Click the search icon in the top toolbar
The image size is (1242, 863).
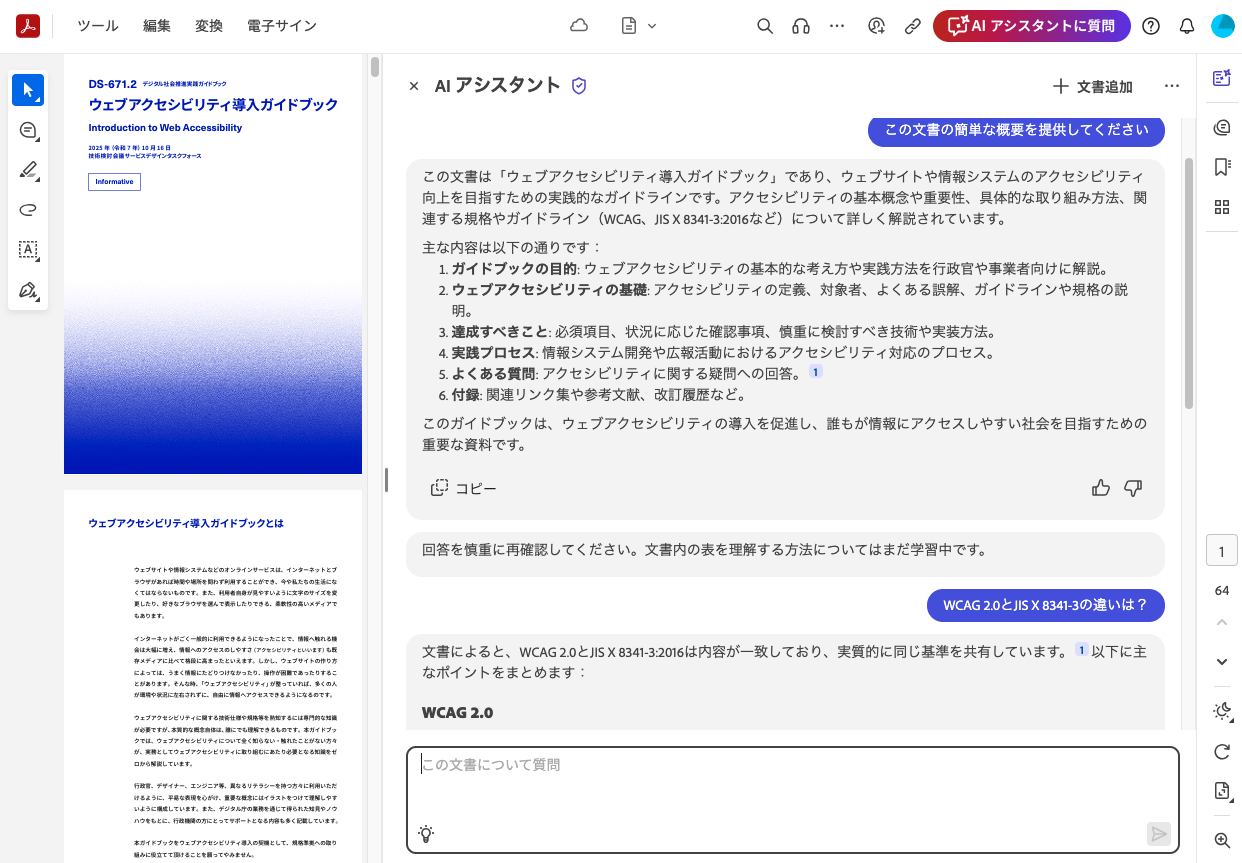pos(765,26)
